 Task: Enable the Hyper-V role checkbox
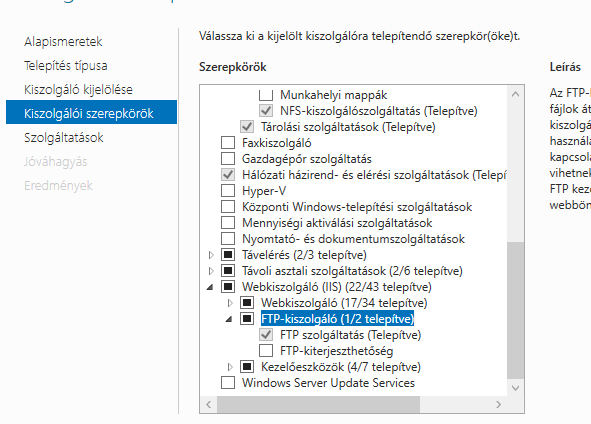tap(228, 191)
